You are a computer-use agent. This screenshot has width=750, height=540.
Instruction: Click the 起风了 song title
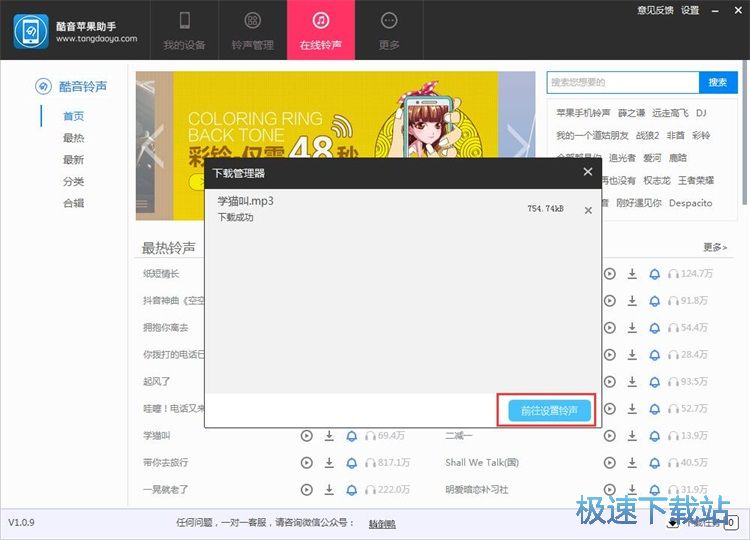pos(156,382)
